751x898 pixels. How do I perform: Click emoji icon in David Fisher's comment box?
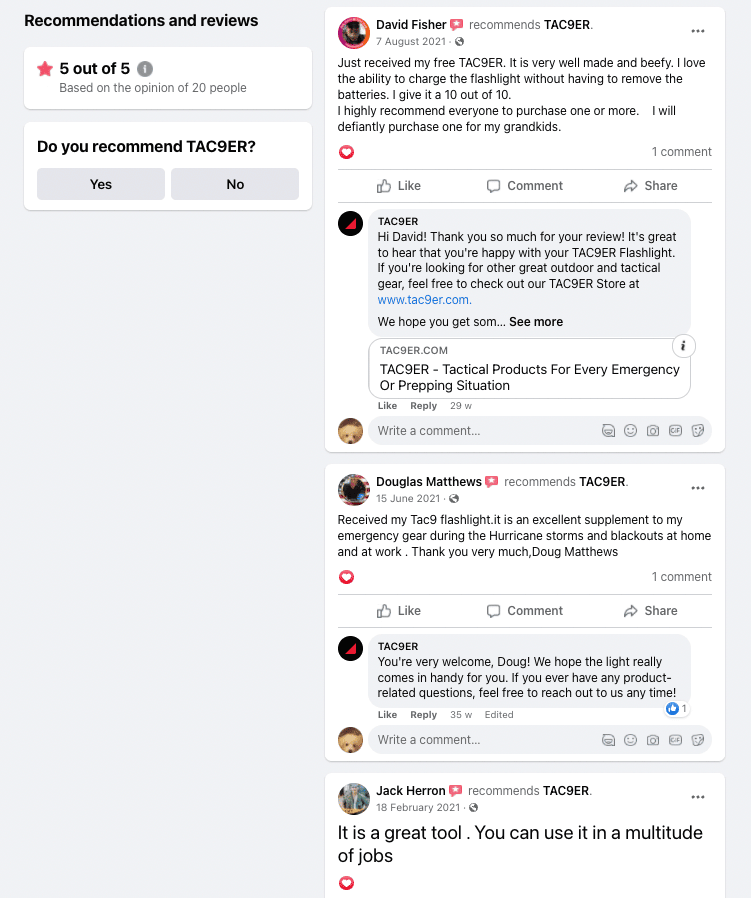pyautogui.click(x=630, y=431)
